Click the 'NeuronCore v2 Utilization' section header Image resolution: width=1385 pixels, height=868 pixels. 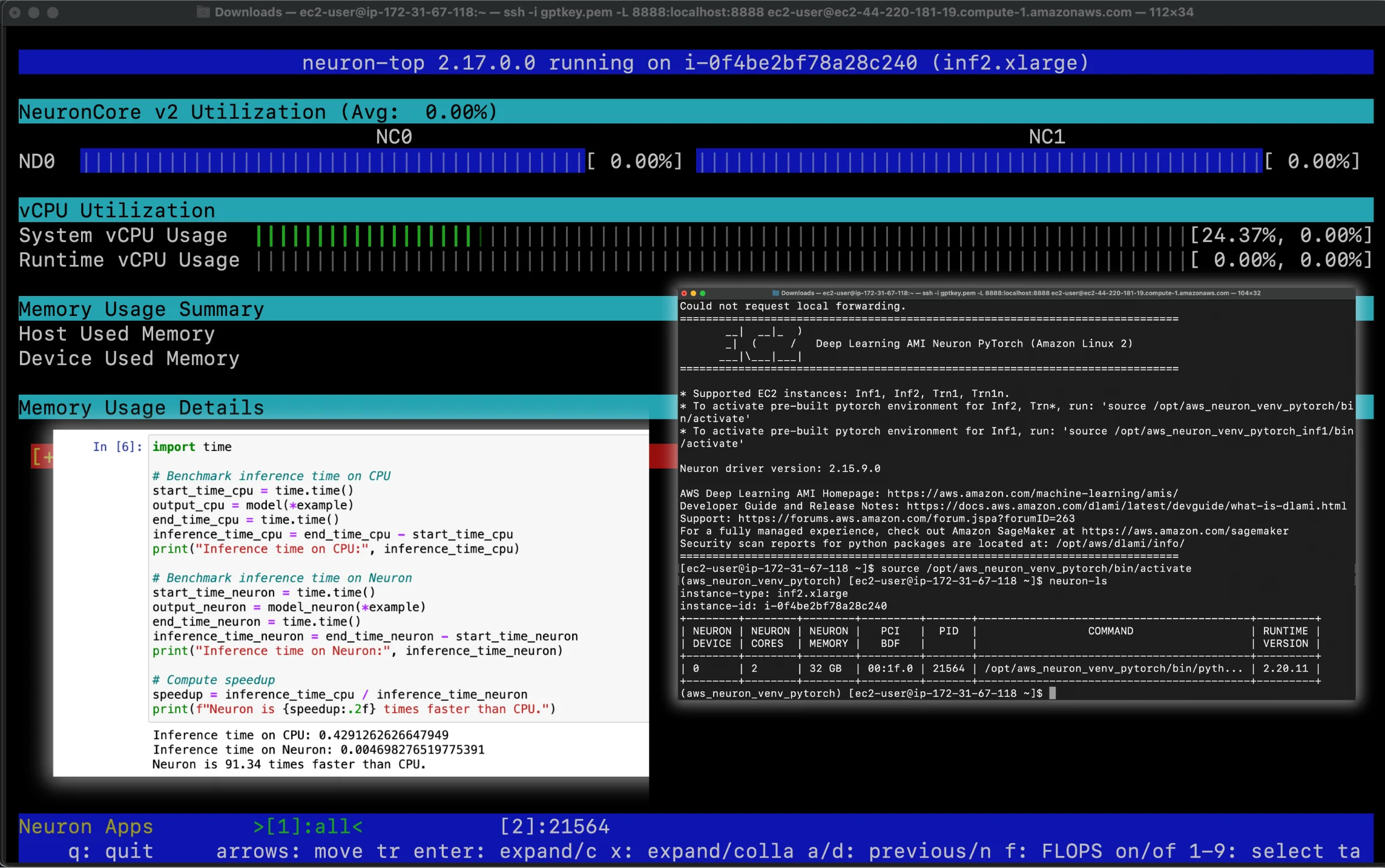(696, 111)
